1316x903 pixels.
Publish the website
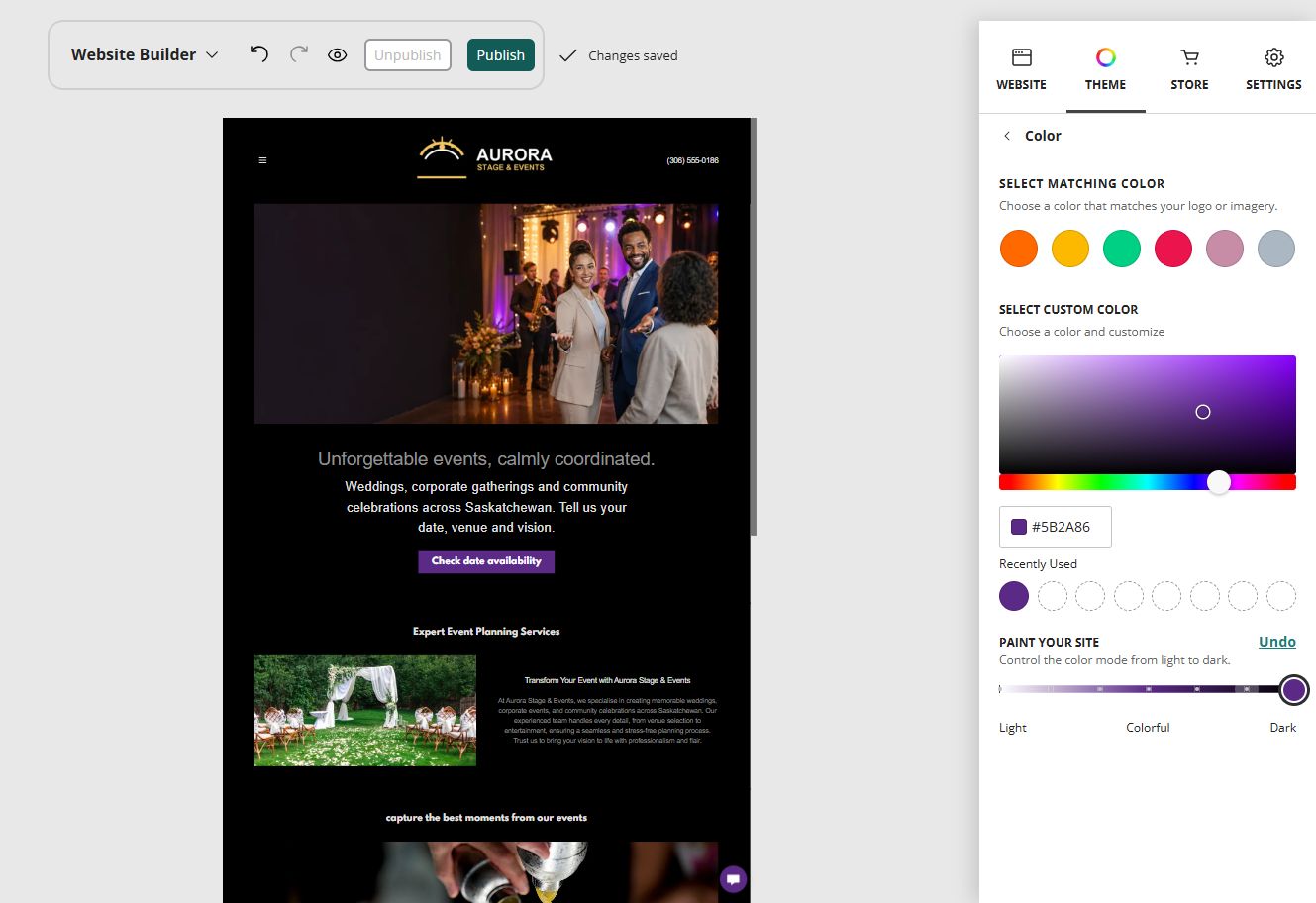501,55
